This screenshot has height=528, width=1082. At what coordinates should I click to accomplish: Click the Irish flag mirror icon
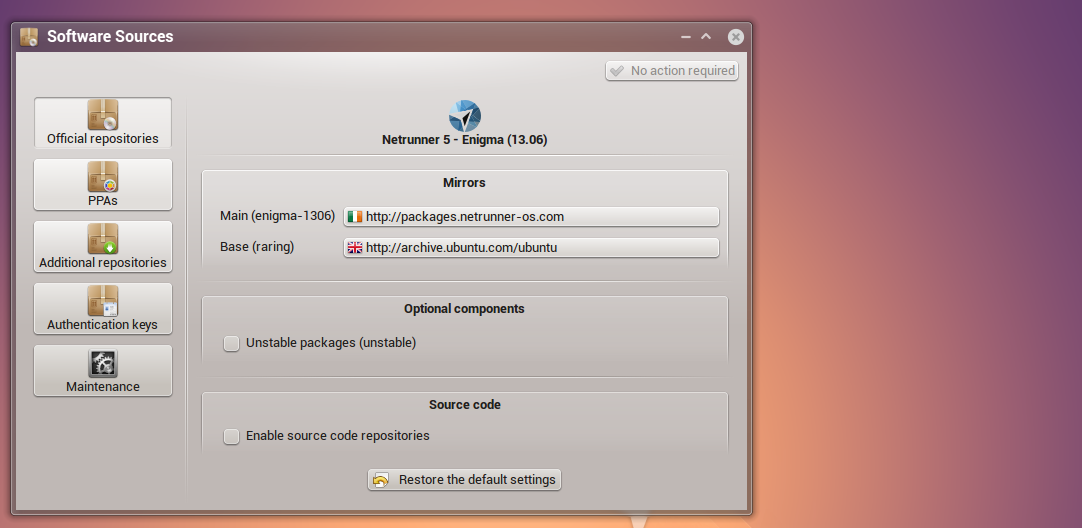coord(355,217)
